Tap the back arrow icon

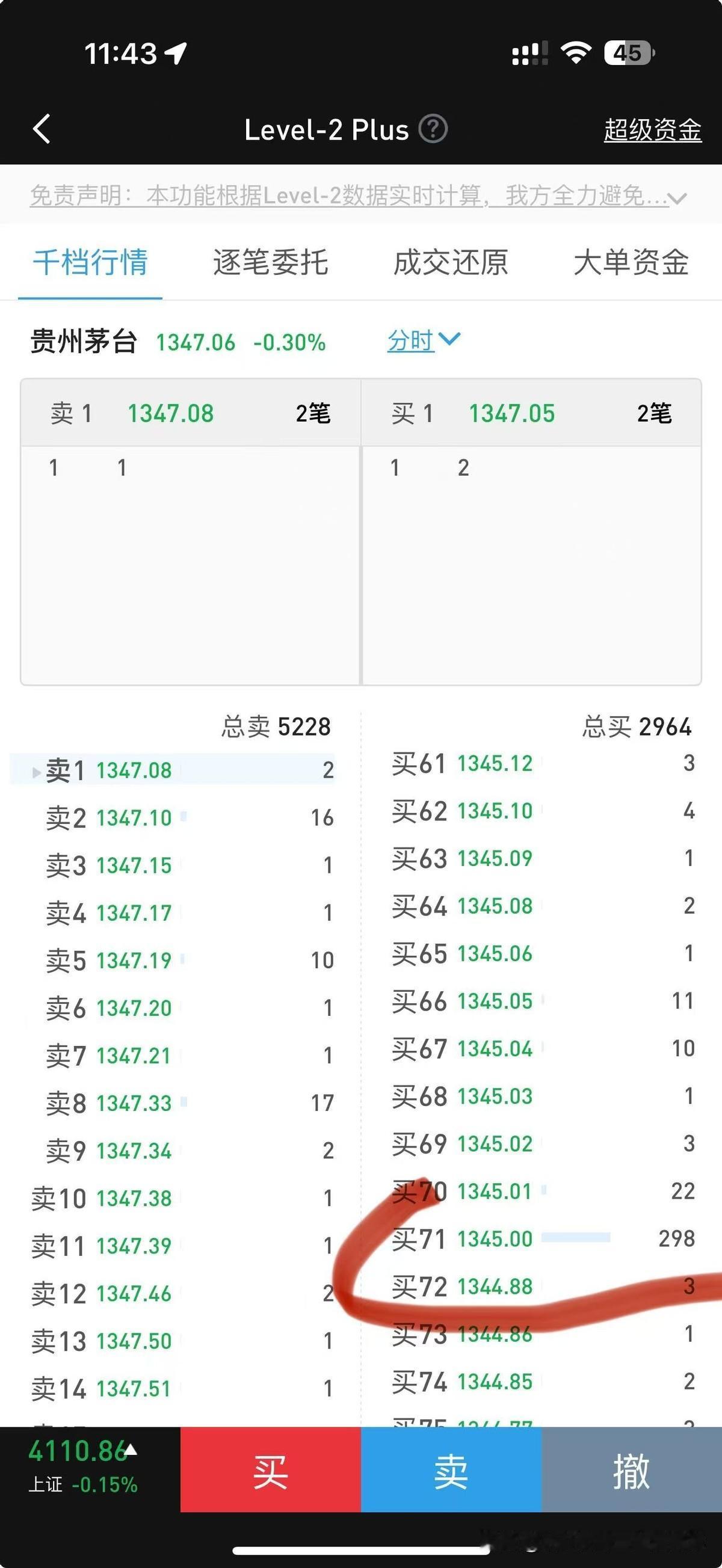42,129
